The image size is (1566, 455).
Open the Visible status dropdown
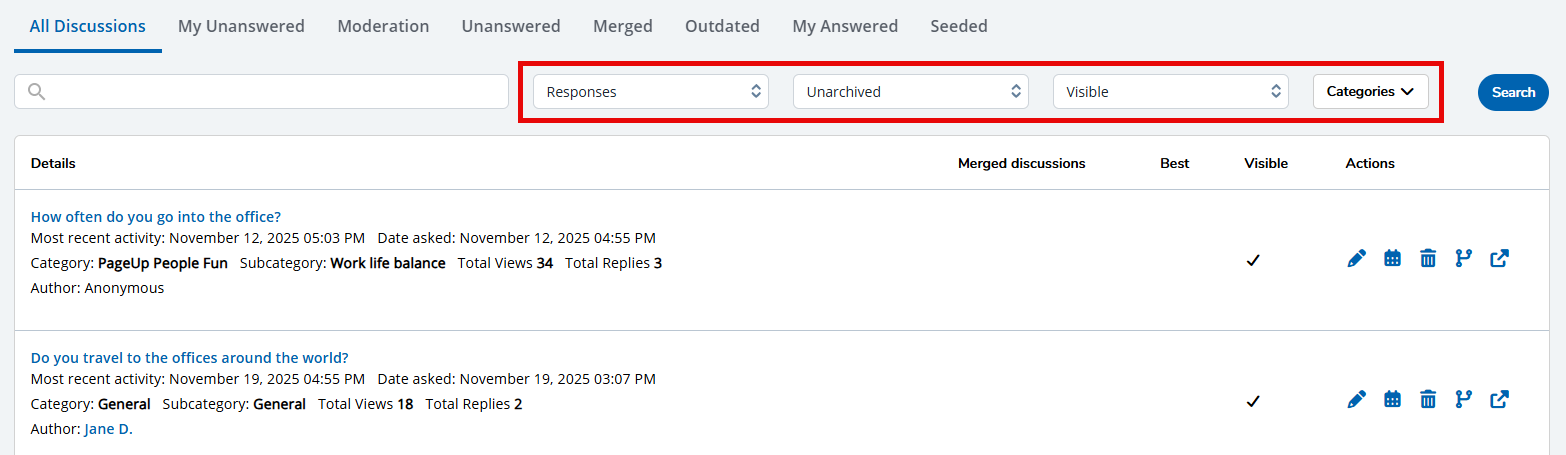coord(1170,92)
